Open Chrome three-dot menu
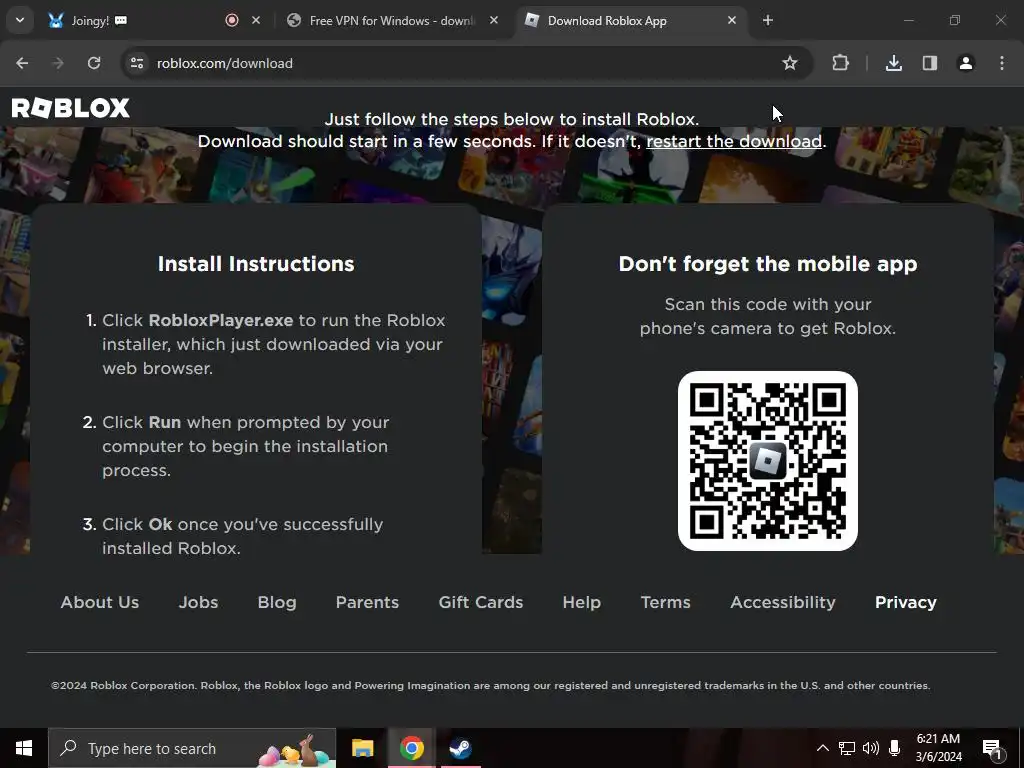This screenshot has width=1024, height=768. 1002,63
